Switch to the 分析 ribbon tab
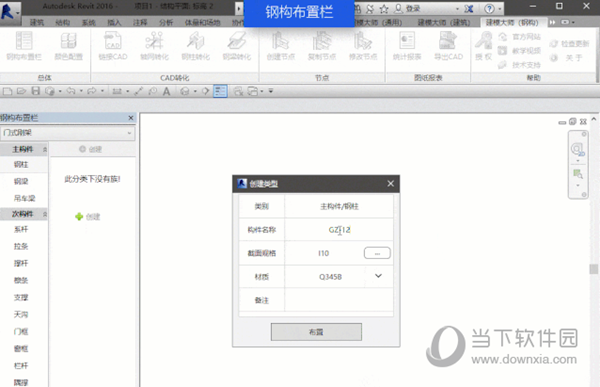 pyautogui.click(x=166, y=23)
